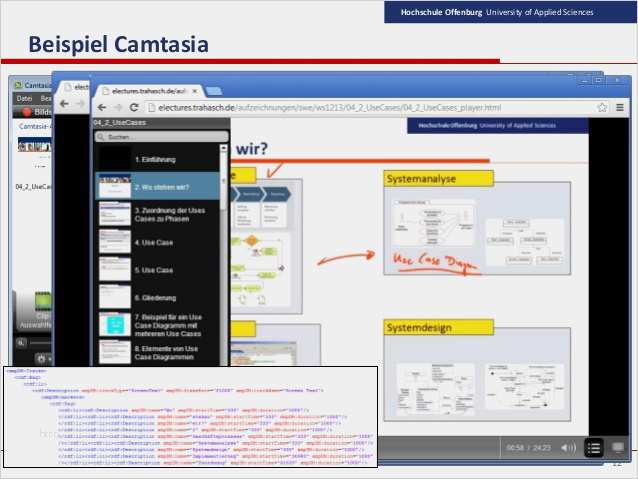Jump to chapter 1. Einführung
The width and height of the screenshot is (638, 479).
(x=160, y=158)
